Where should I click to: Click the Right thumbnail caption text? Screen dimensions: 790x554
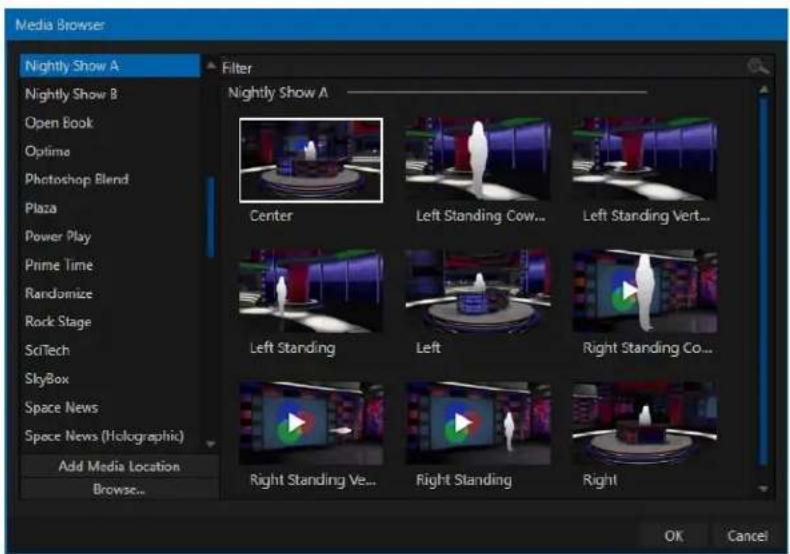(600, 480)
